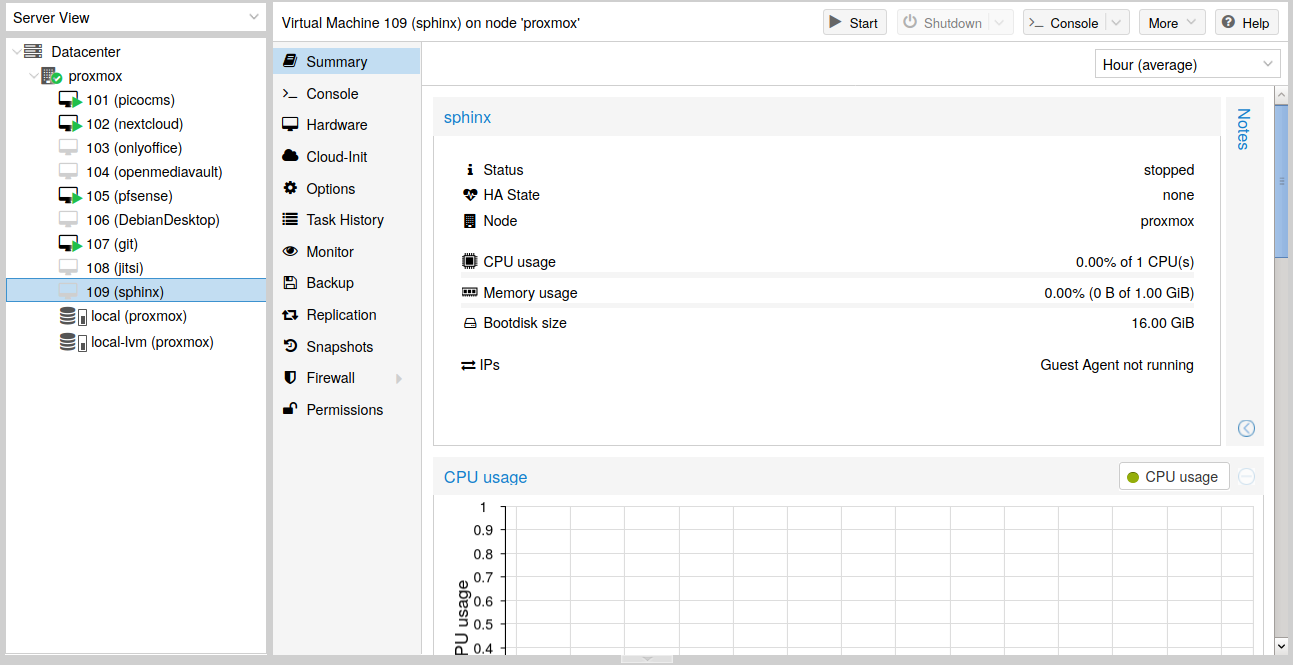
Task: Open the Task History tab
Action: point(345,220)
